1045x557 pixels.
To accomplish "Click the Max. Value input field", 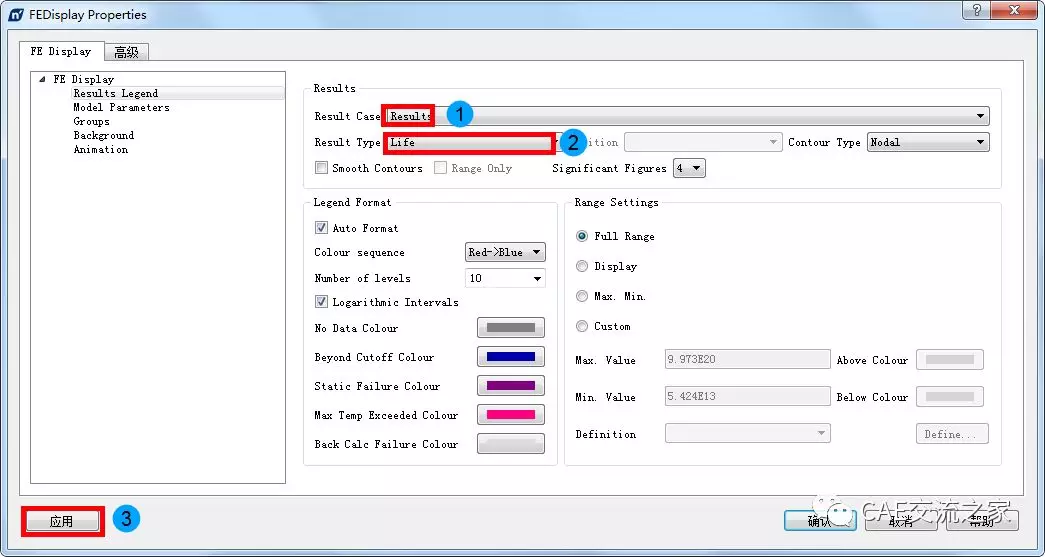I will pos(748,360).
